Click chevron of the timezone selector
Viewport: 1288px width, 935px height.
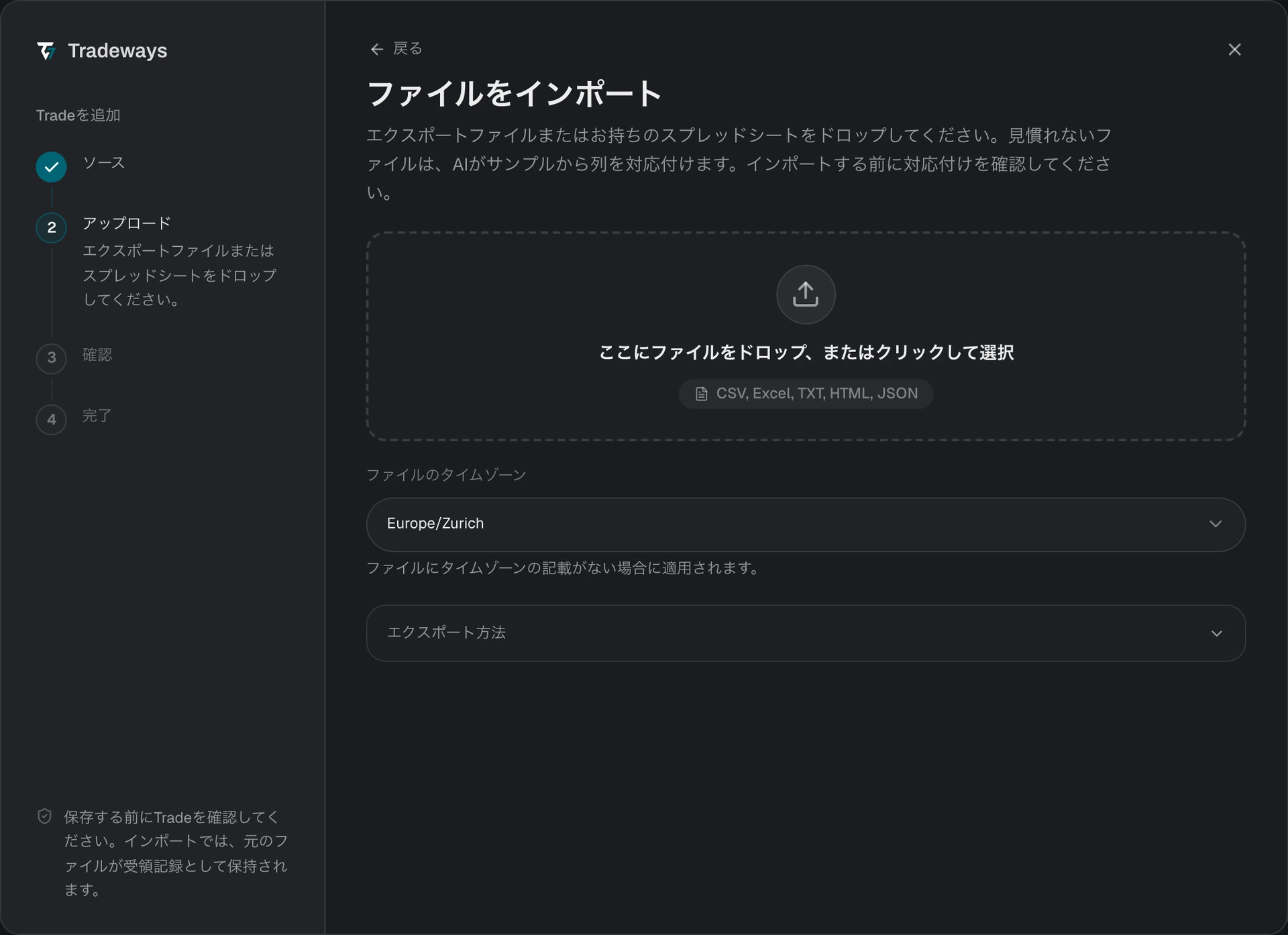(1216, 524)
